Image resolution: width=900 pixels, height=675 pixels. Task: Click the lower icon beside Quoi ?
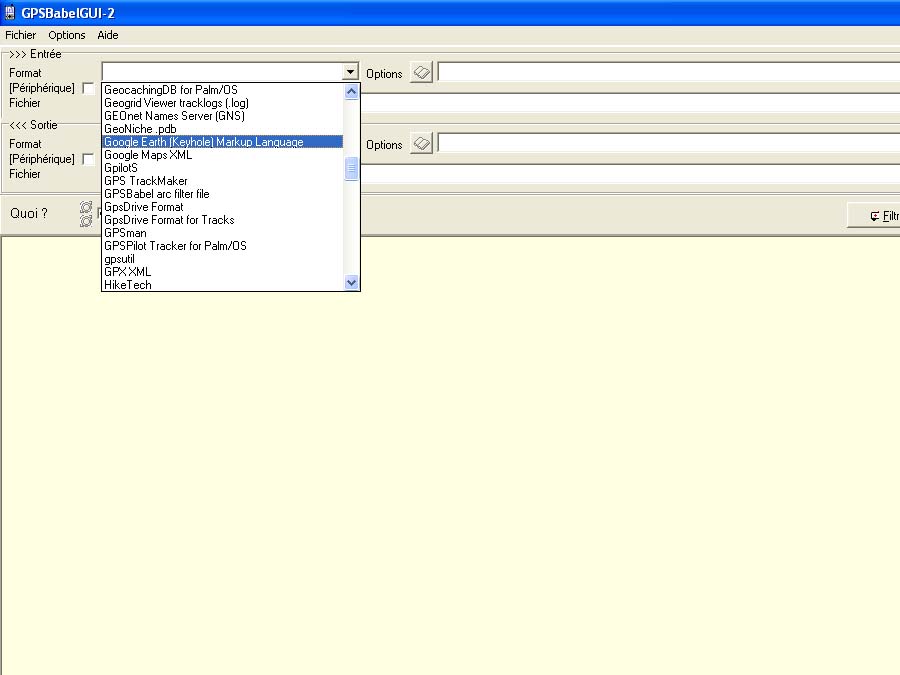(x=86, y=221)
